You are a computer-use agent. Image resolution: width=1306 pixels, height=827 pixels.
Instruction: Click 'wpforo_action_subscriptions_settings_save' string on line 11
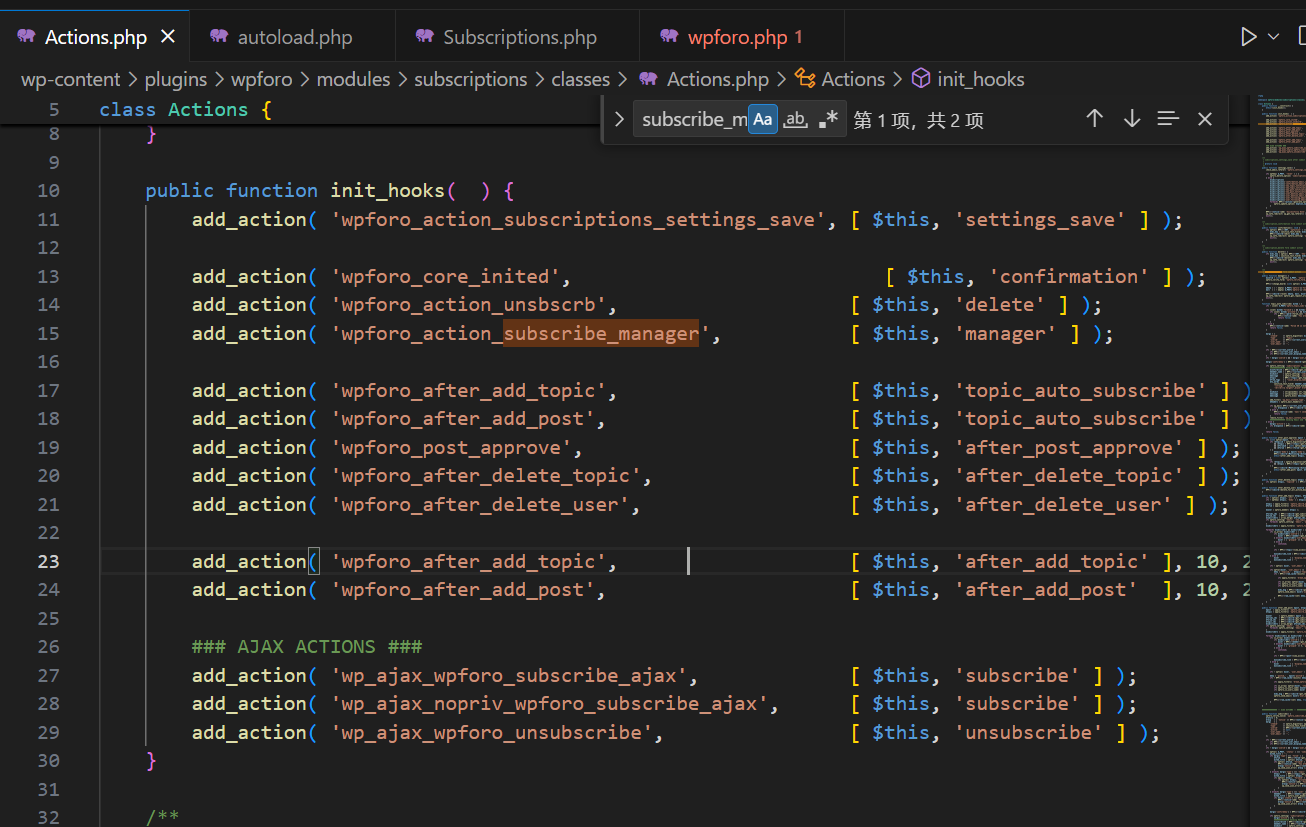click(579, 220)
